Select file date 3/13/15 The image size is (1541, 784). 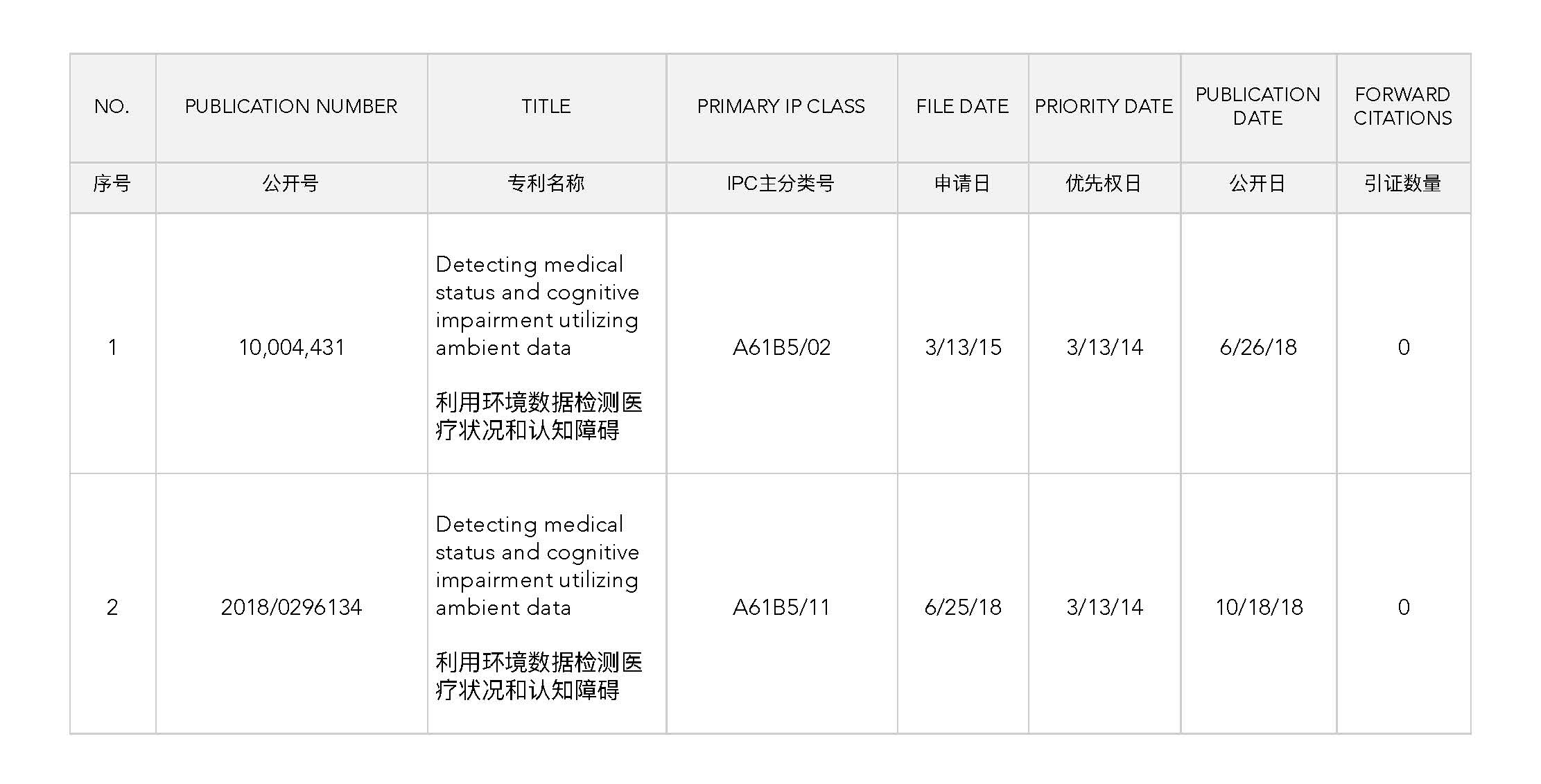(963, 347)
